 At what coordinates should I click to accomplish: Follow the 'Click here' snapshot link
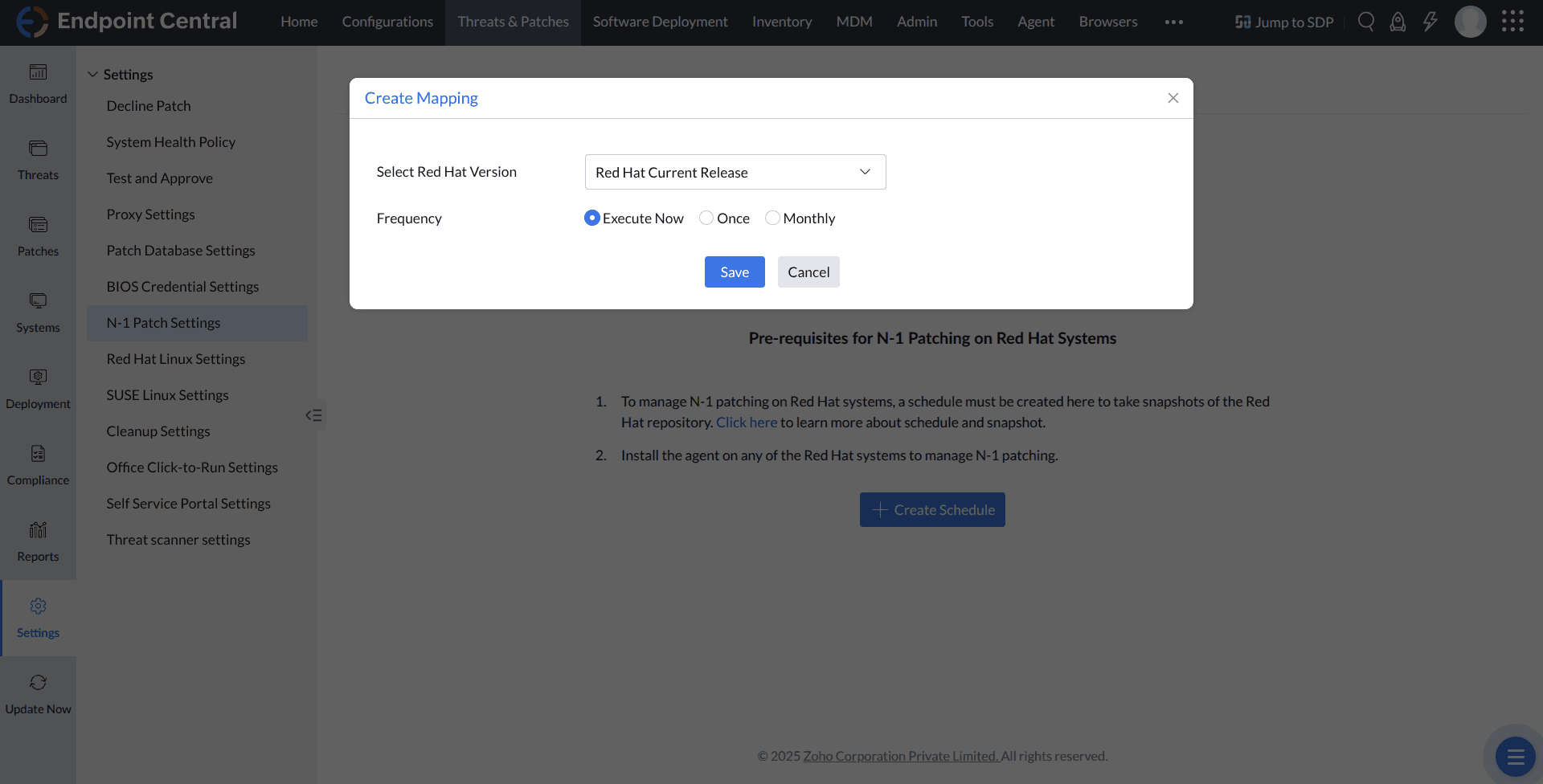(747, 423)
